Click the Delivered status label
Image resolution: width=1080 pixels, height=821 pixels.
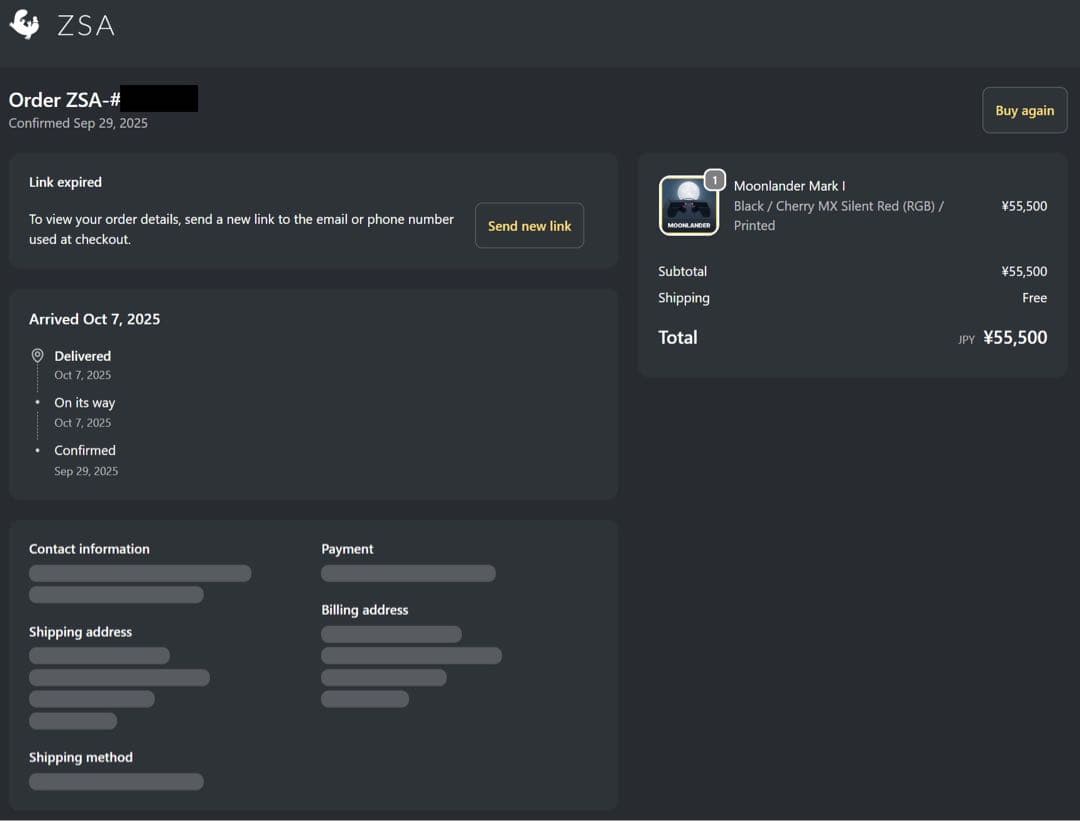click(82, 356)
